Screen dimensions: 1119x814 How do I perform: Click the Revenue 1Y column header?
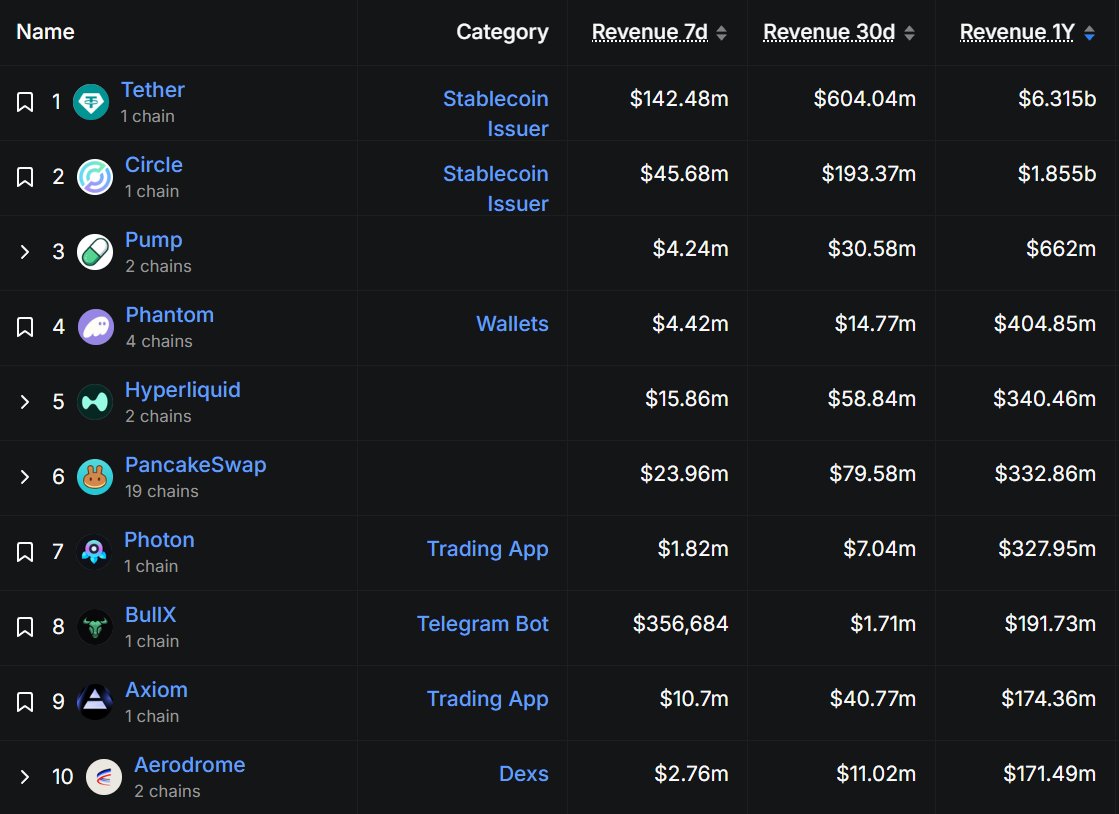(x=1017, y=32)
